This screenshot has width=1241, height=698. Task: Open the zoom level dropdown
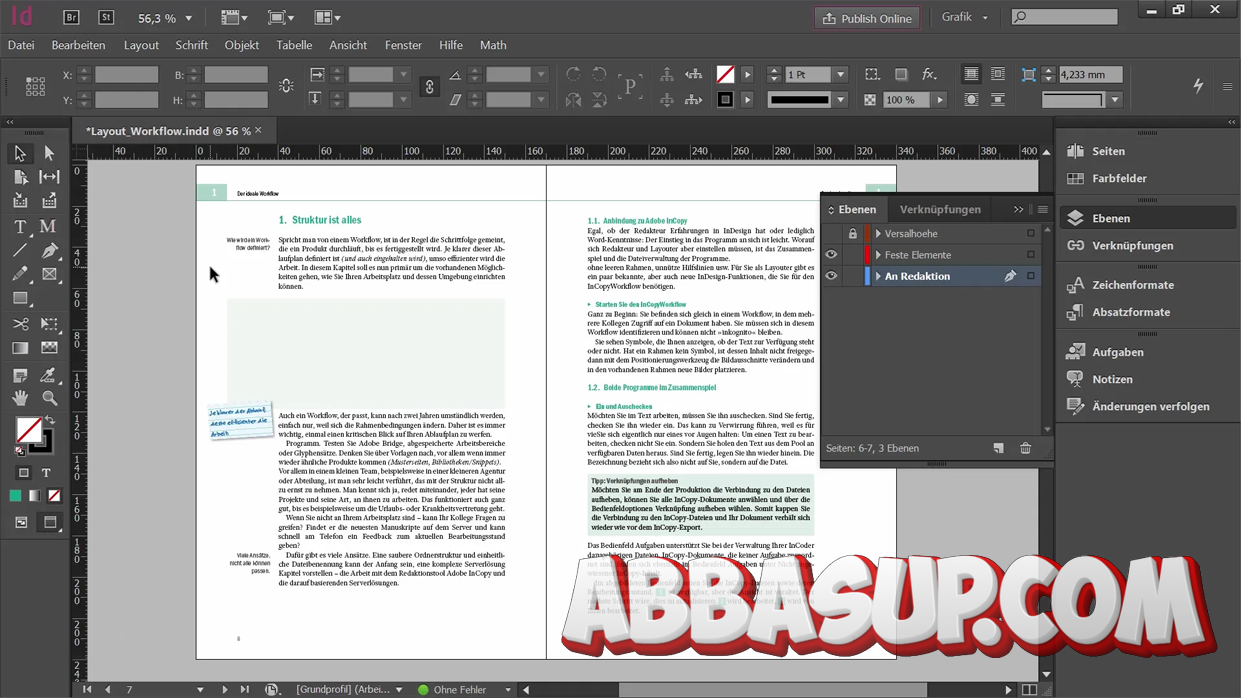tap(188, 18)
